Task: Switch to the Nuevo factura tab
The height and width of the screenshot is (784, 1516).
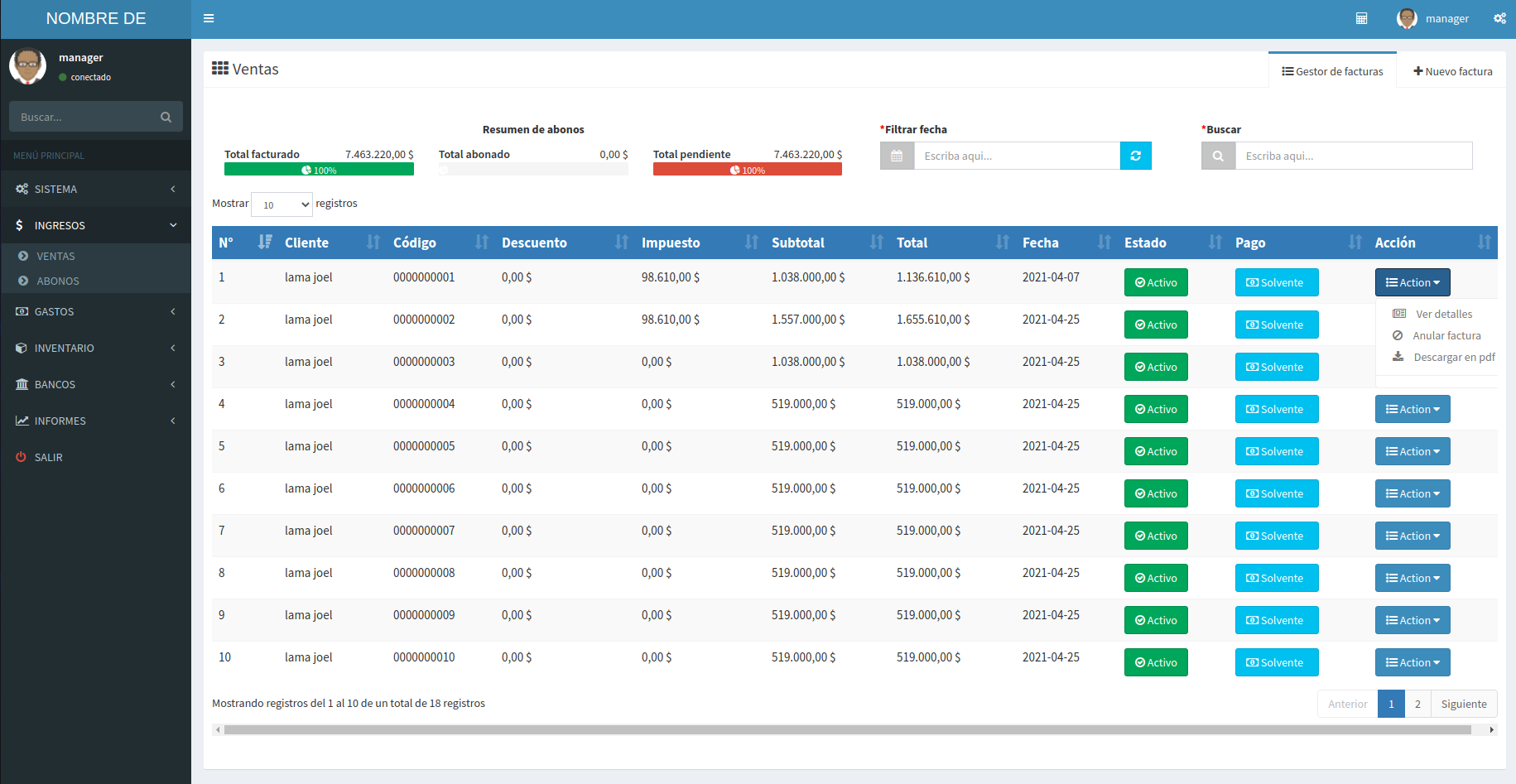Action: [1452, 71]
